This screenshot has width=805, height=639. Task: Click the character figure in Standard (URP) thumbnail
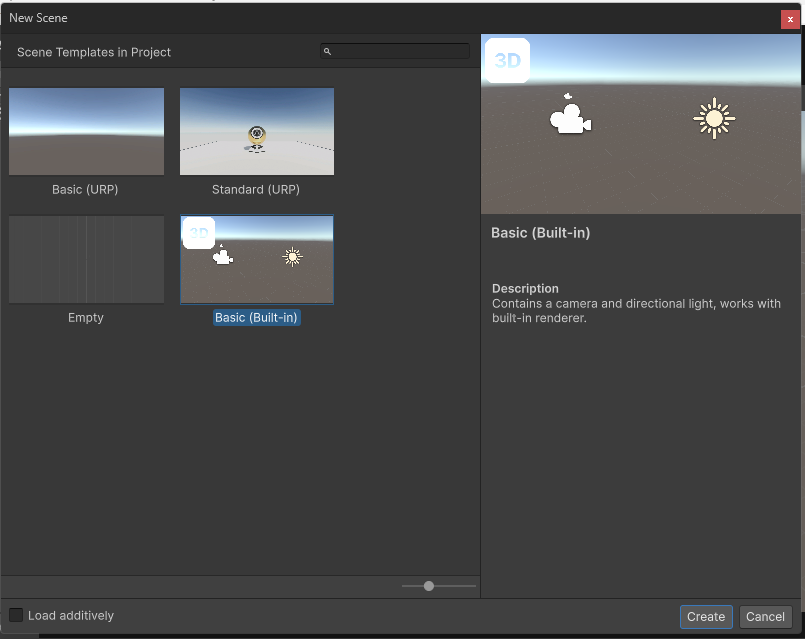(257, 137)
